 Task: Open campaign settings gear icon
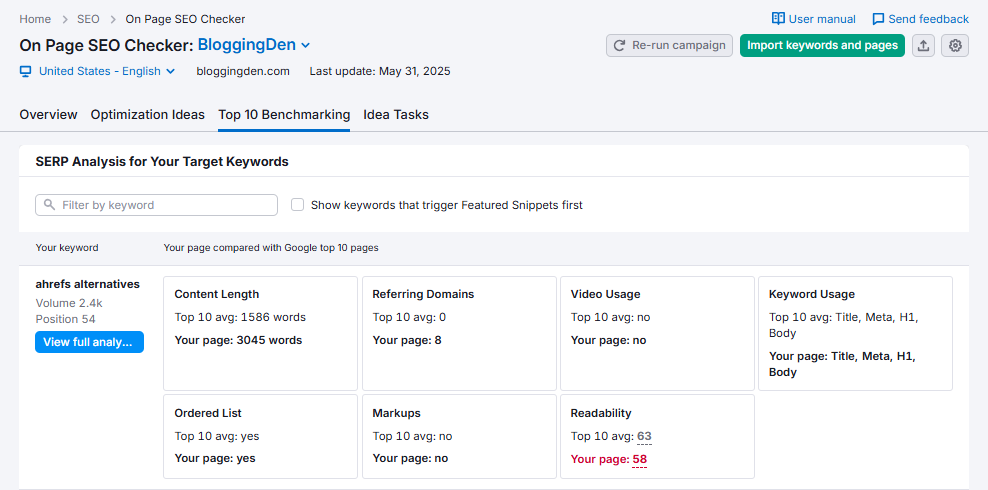955,45
